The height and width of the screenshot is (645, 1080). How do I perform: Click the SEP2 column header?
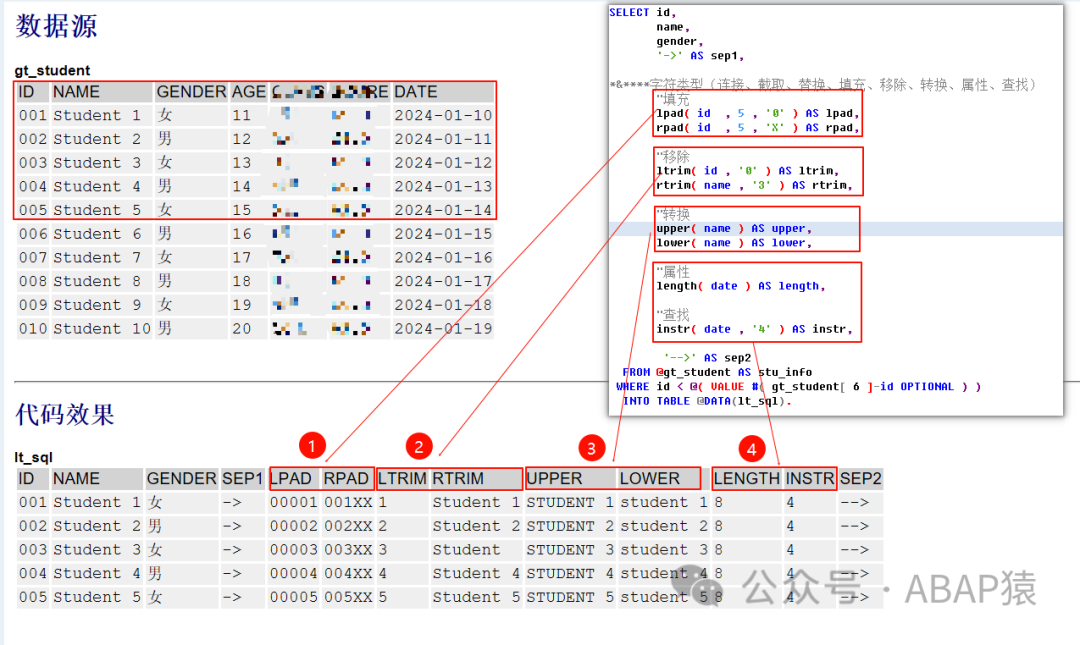click(x=861, y=478)
